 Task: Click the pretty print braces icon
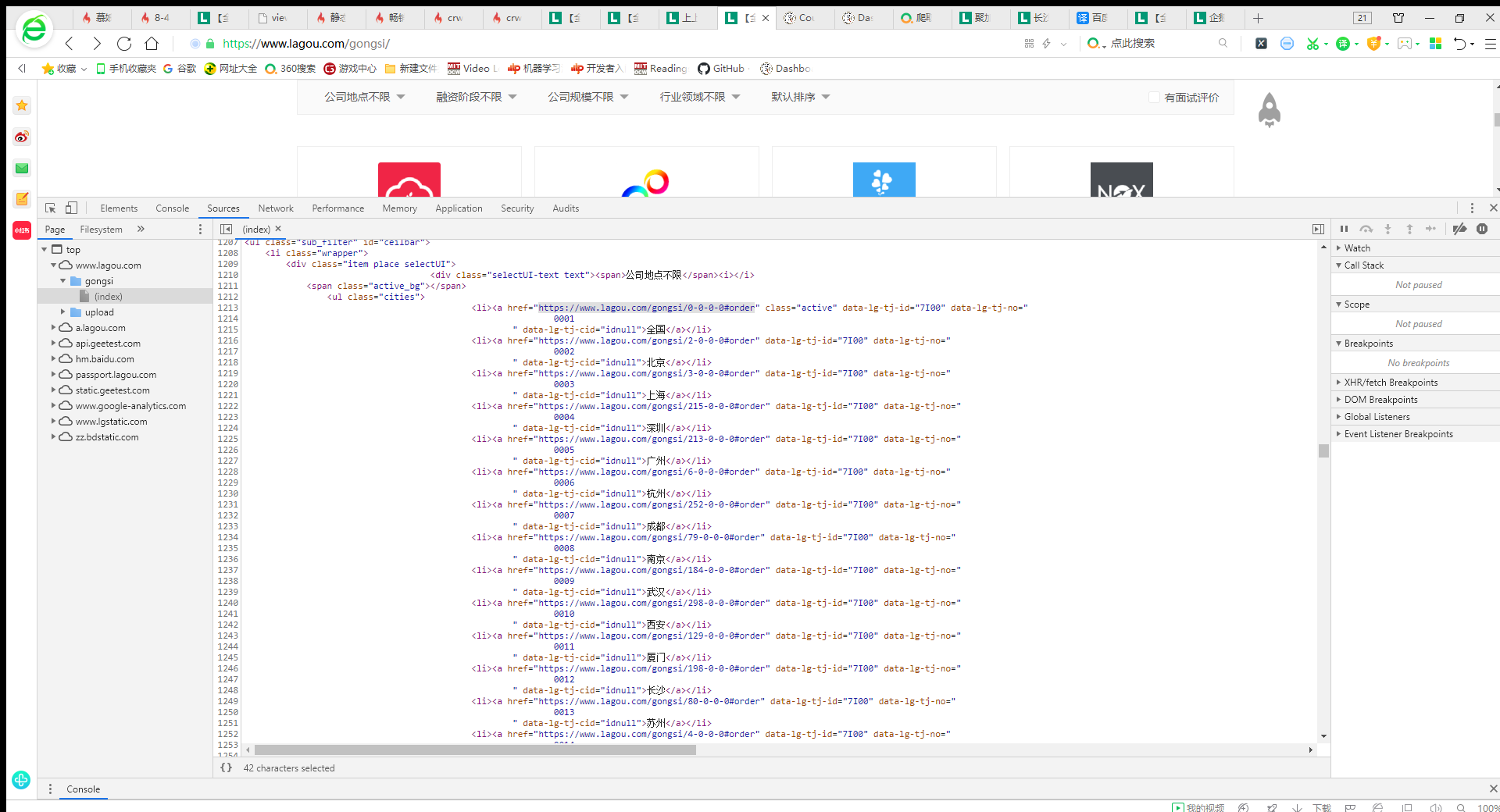[226, 767]
